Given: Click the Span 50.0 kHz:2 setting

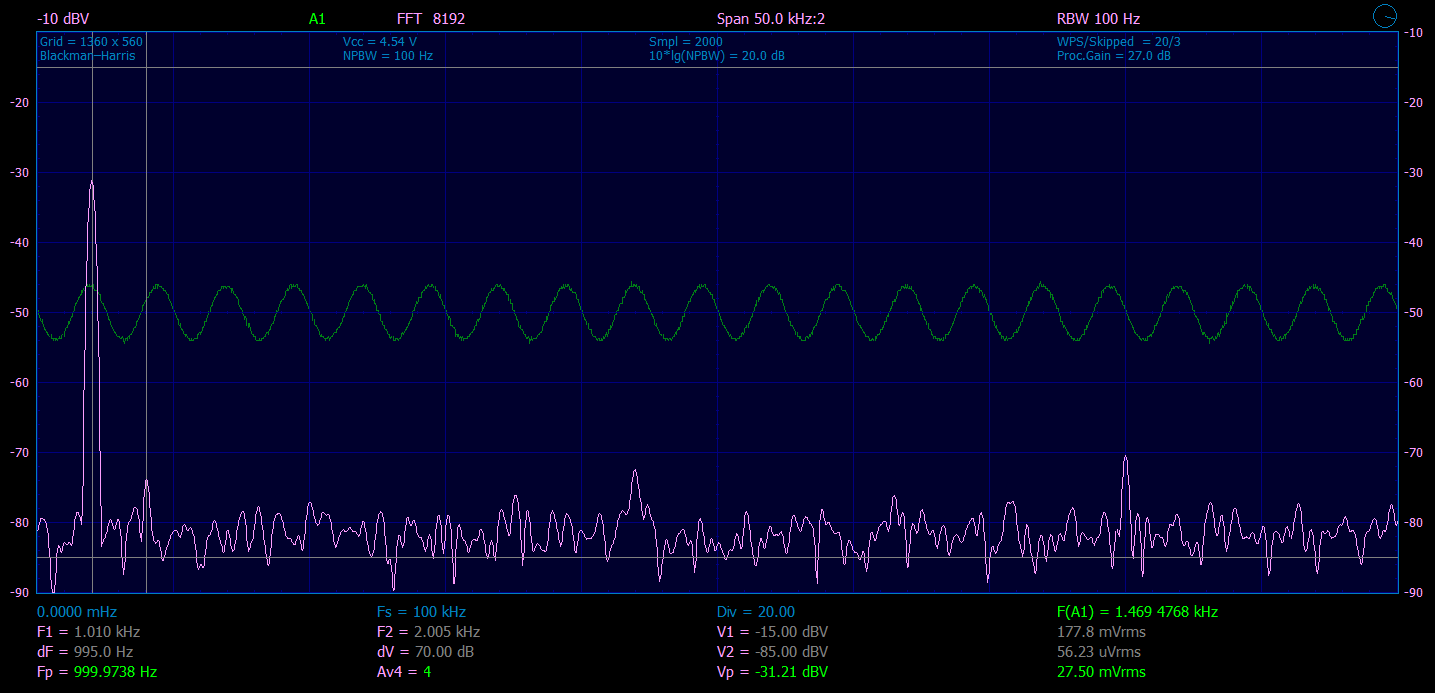Looking at the screenshot, I should coord(771,19).
